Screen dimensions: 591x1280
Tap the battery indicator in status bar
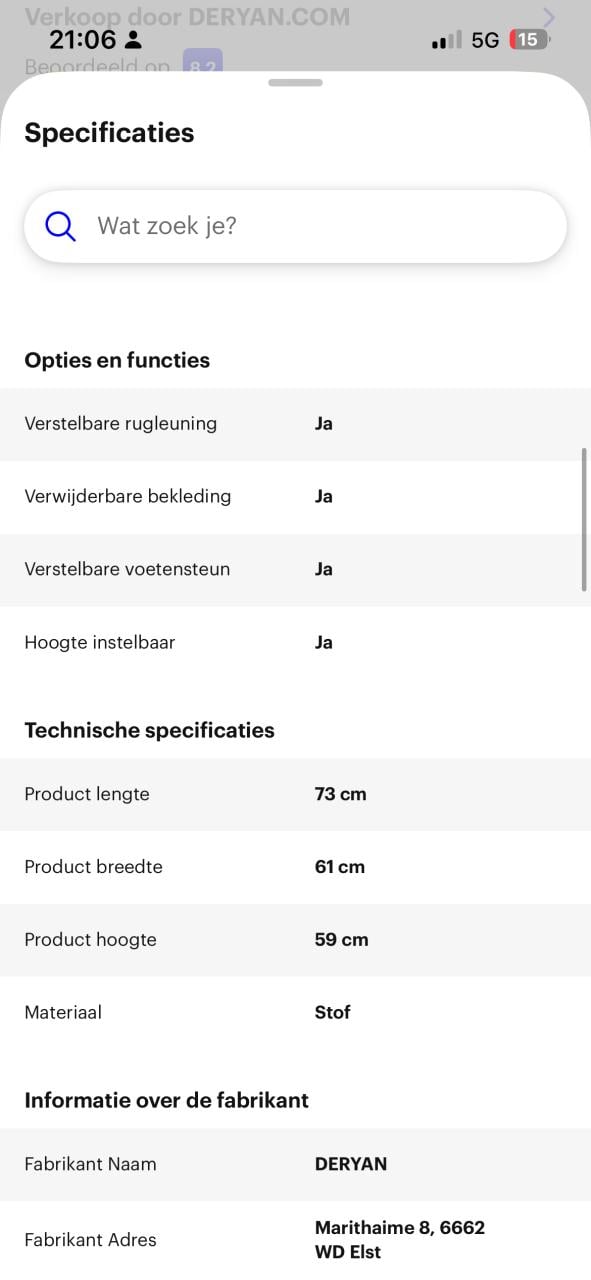[529, 40]
